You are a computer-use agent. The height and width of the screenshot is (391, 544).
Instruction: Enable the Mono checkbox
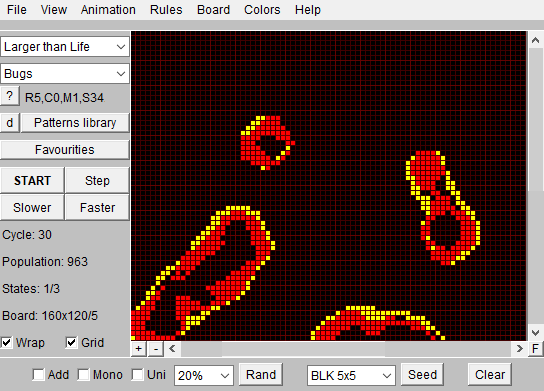click(84, 375)
